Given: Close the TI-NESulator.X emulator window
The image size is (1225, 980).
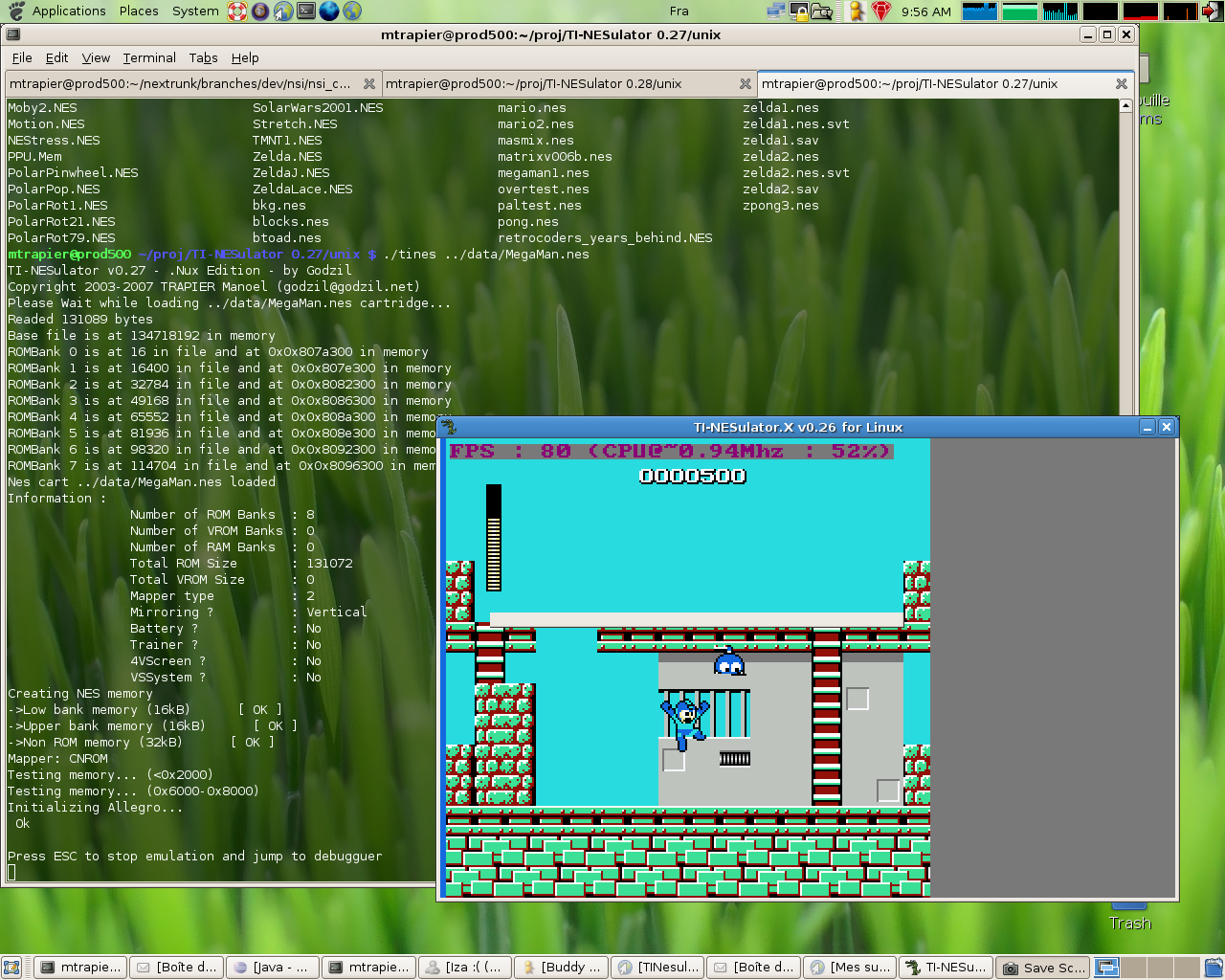Looking at the screenshot, I should pyautogui.click(x=1167, y=427).
